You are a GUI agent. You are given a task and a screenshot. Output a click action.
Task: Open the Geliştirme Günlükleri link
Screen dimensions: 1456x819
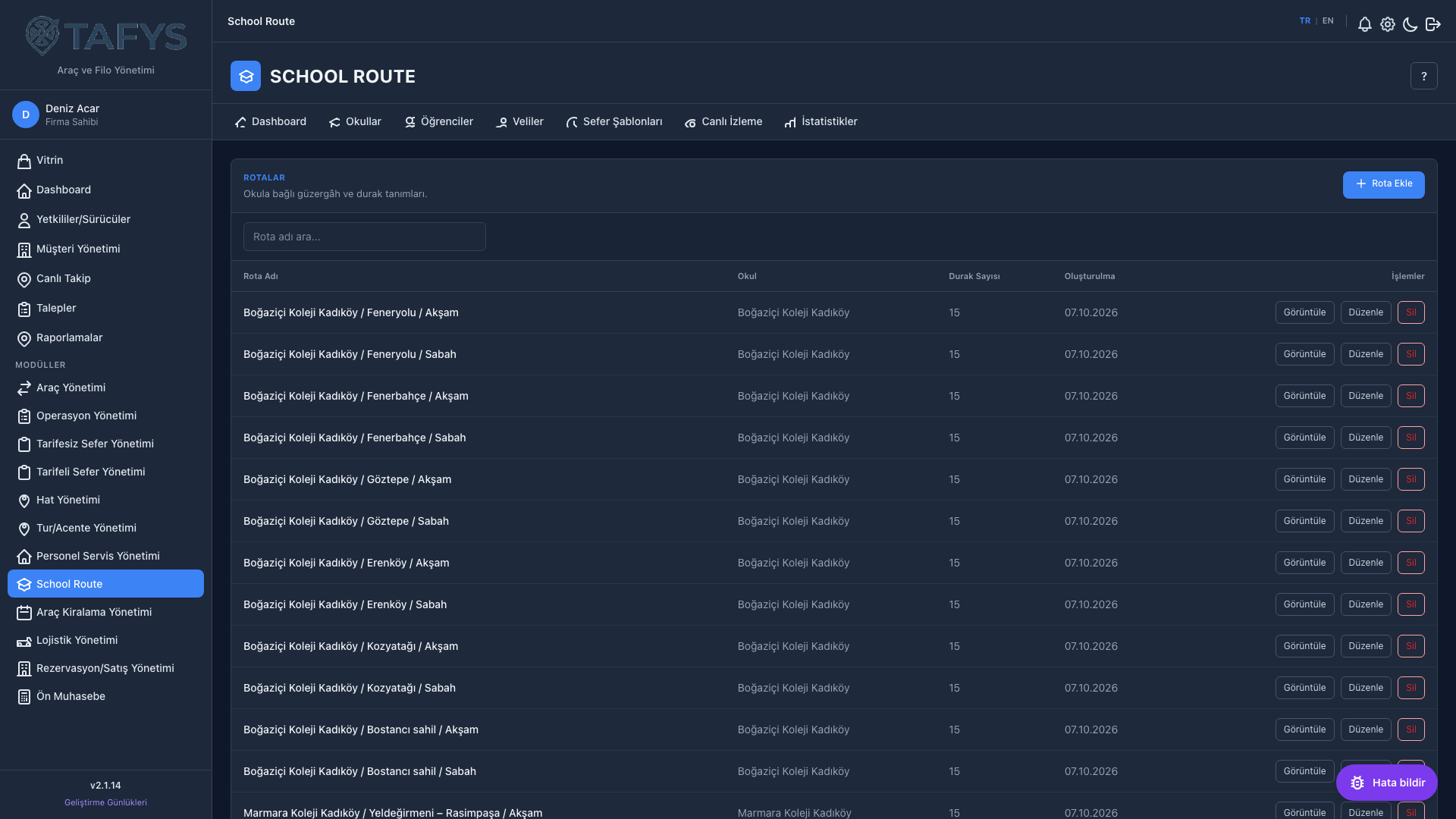tap(105, 802)
